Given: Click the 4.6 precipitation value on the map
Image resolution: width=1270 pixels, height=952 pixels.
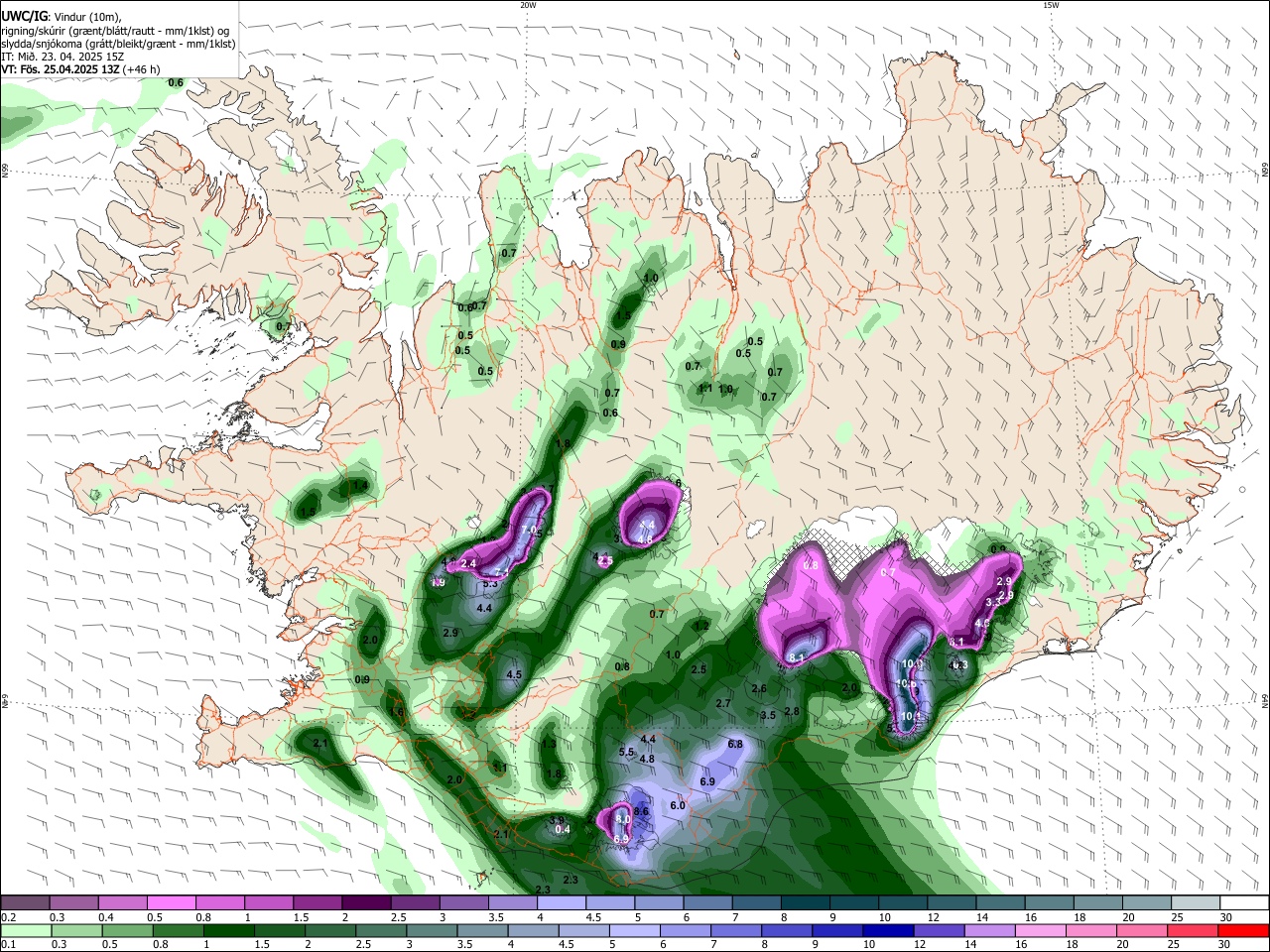Looking at the screenshot, I should pos(983,623).
